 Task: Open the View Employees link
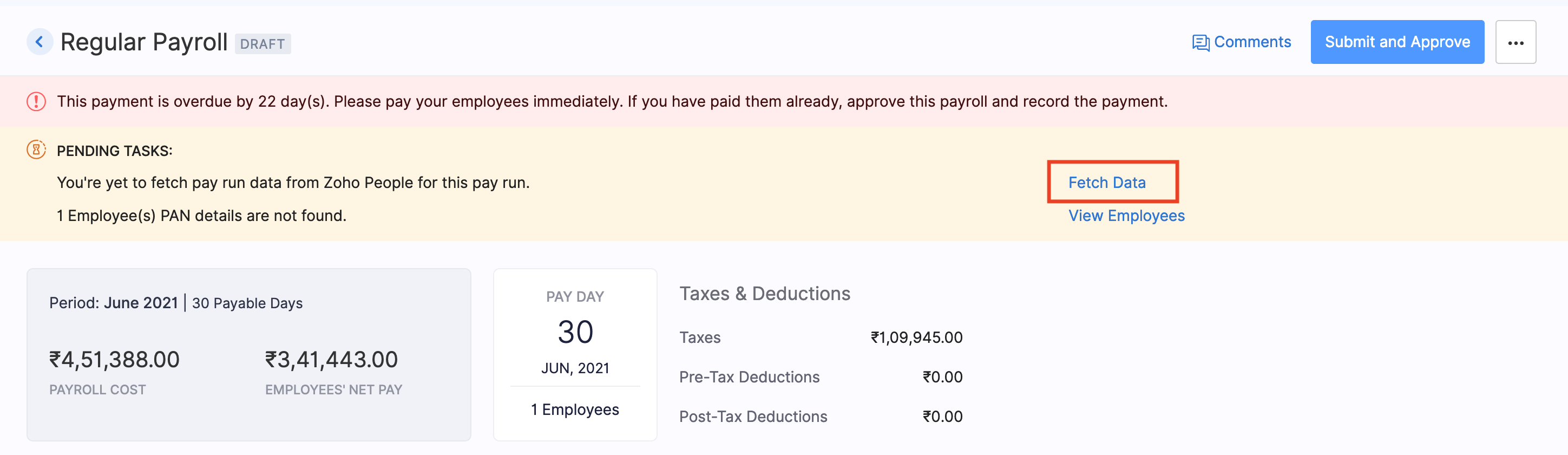click(1126, 216)
